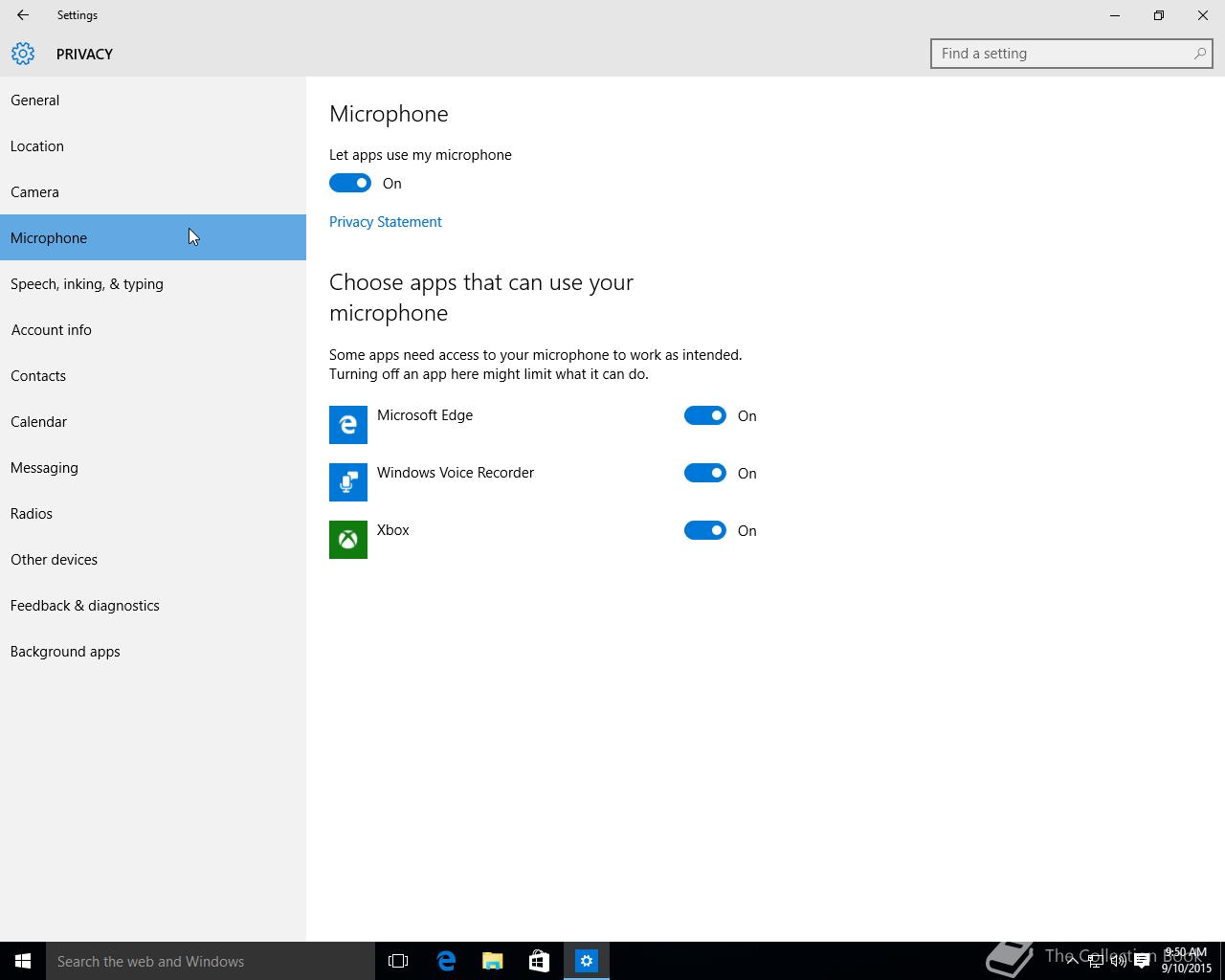The width and height of the screenshot is (1225, 980).
Task: Click the volume speaker tray icon
Action: (x=1119, y=961)
